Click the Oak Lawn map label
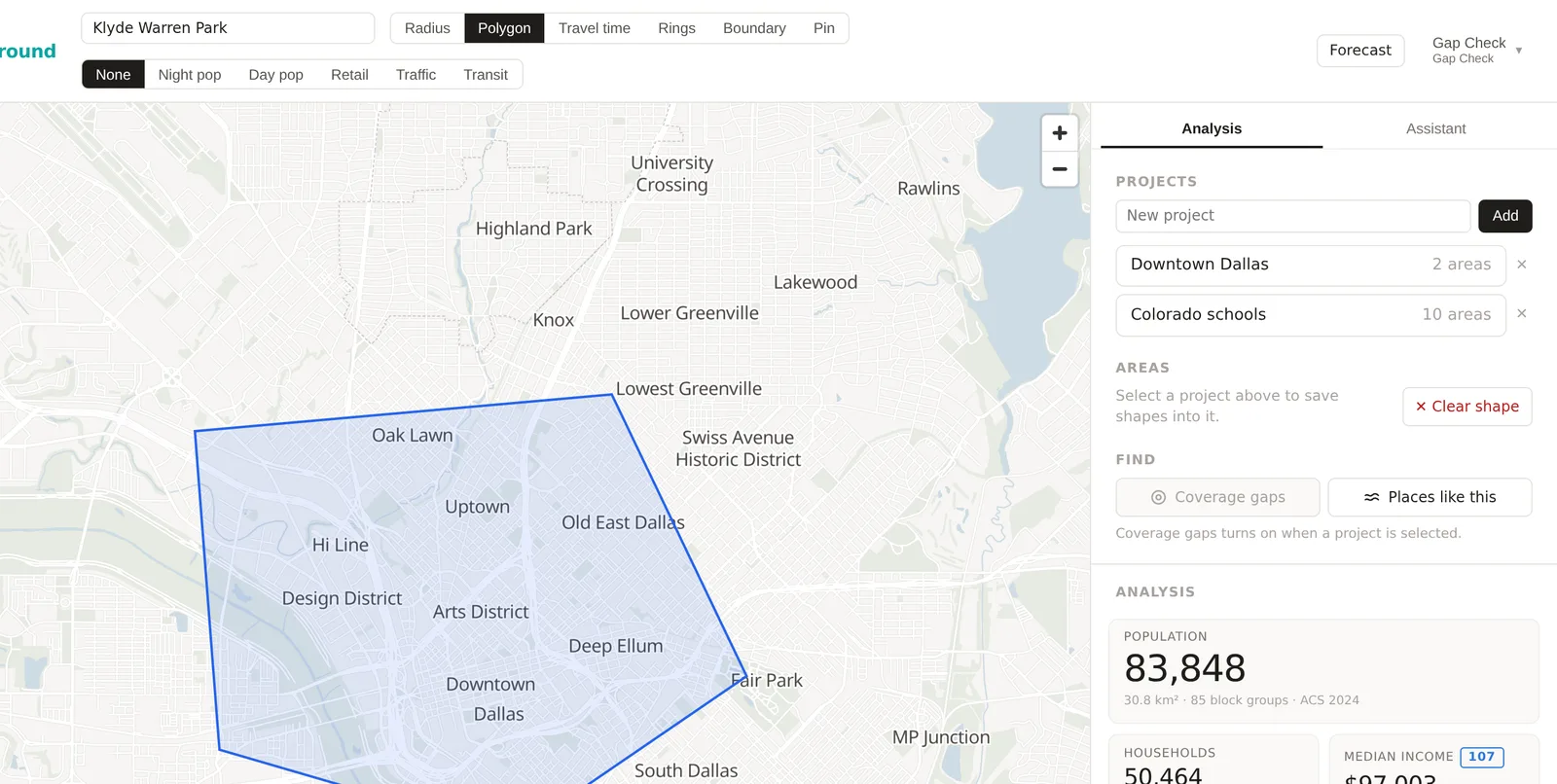The height and width of the screenshot is (784, 1557). coord(413,435)
